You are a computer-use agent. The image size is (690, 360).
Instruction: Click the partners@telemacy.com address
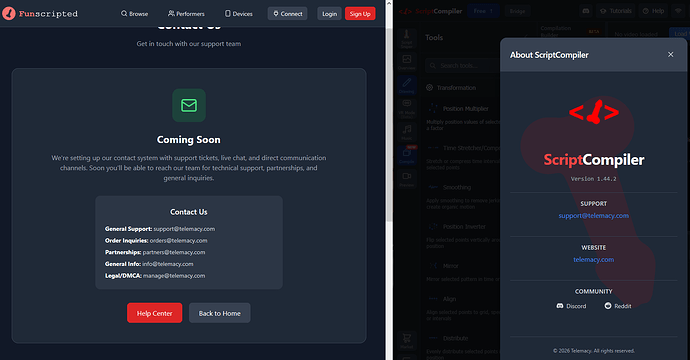(174, 252)
